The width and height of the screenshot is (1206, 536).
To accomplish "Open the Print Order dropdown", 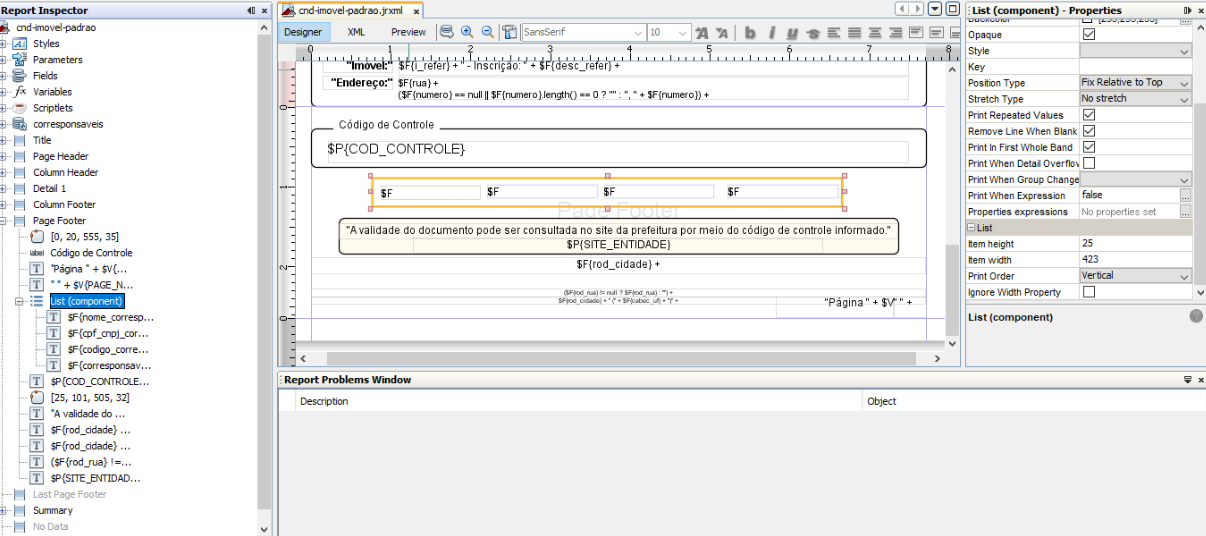I will [x=1135, y=276].
